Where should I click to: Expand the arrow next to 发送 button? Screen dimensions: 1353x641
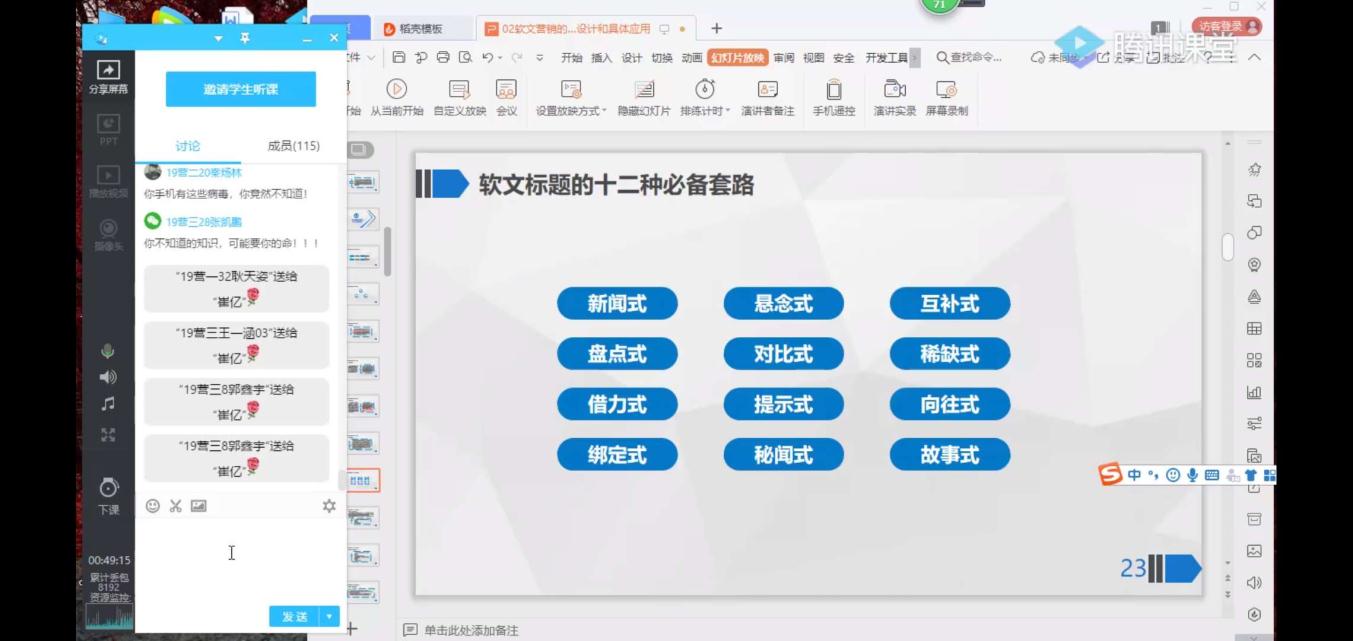click(330, 616)
